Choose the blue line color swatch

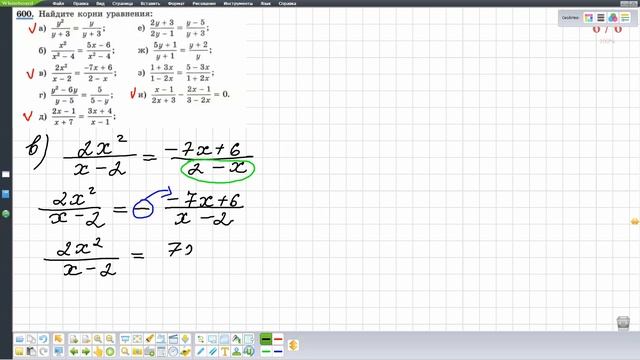278,351
